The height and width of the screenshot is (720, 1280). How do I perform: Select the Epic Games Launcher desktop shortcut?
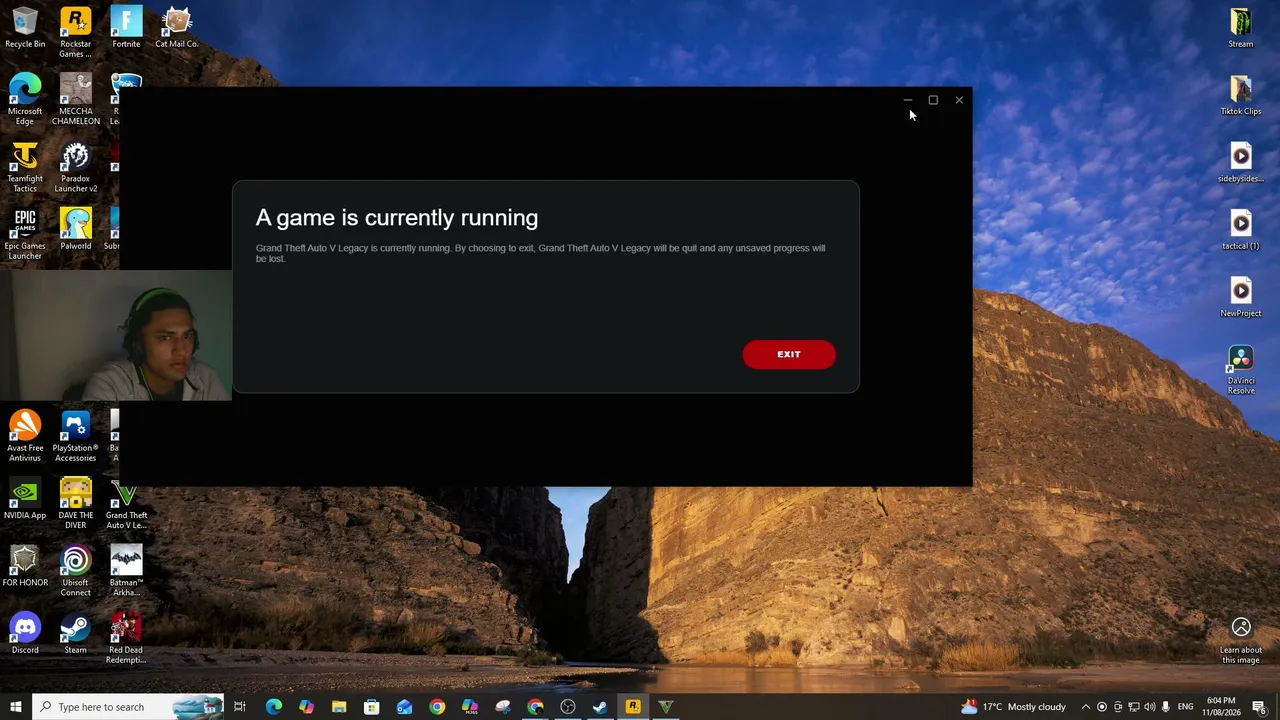coord(25,235)
